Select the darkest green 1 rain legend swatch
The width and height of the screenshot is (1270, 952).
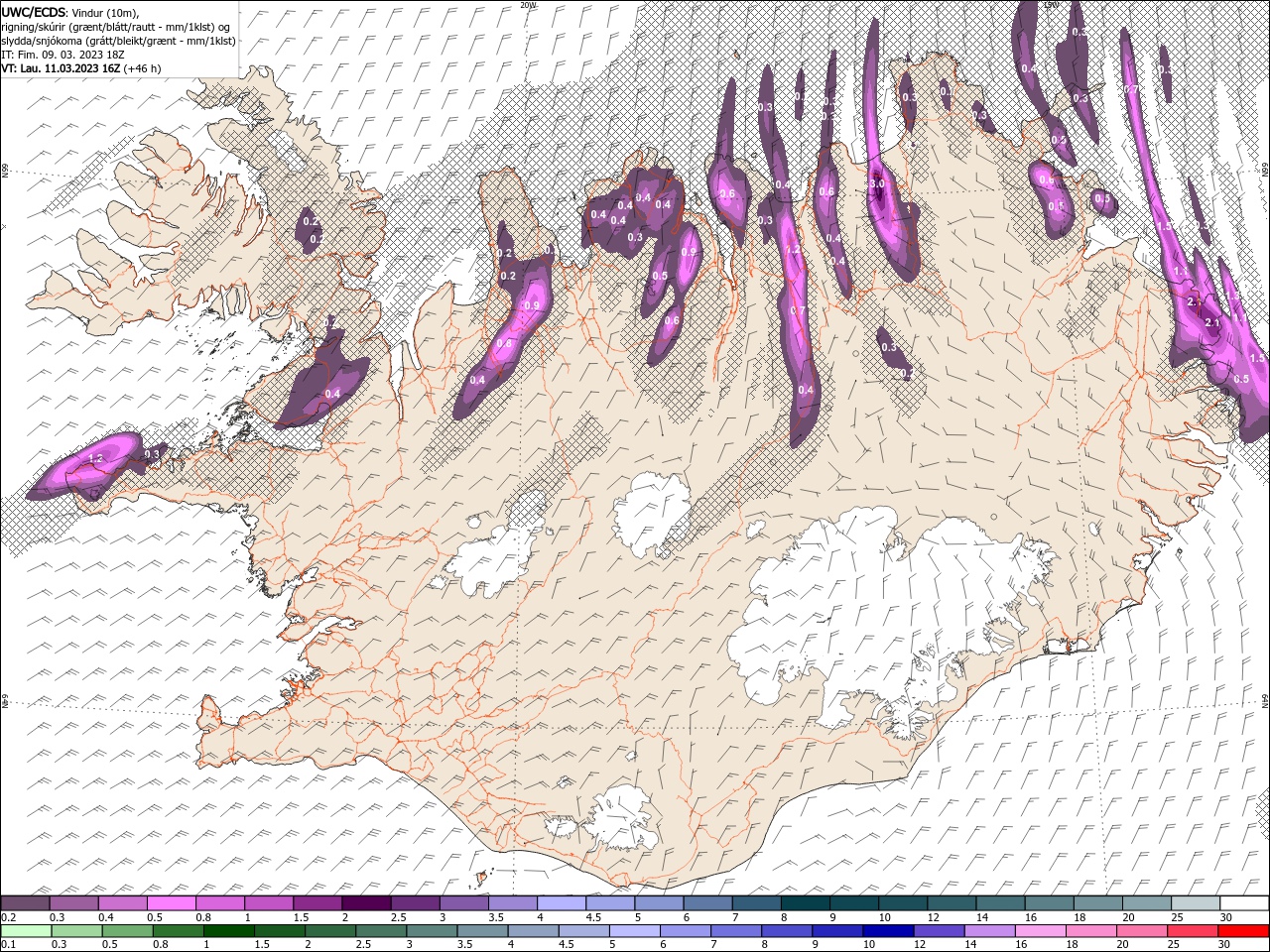pyautogui.click(x=229, y=930)
